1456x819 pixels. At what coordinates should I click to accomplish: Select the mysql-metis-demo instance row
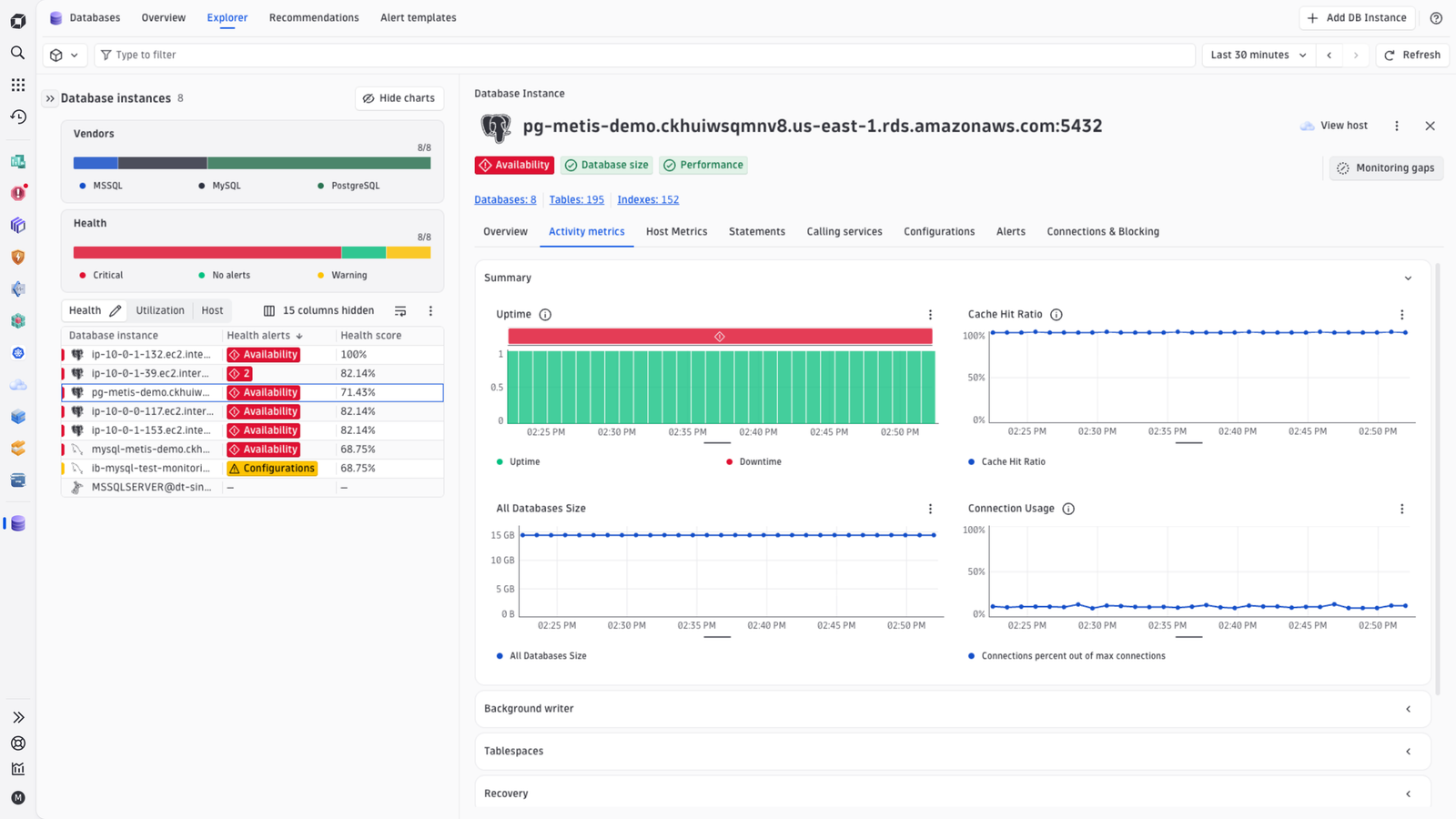(252, 450)
